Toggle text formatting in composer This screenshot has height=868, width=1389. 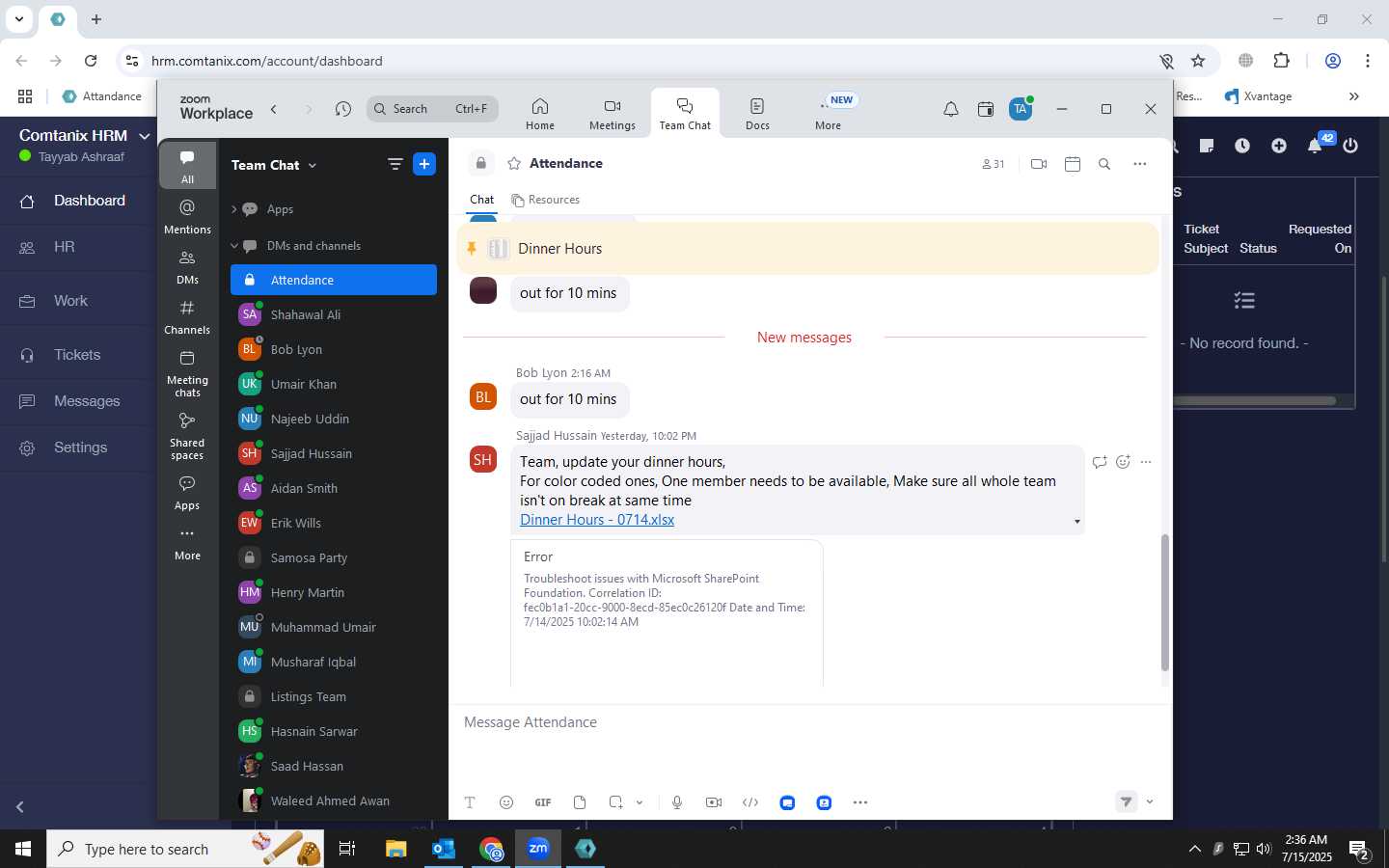tap(470, 802)
